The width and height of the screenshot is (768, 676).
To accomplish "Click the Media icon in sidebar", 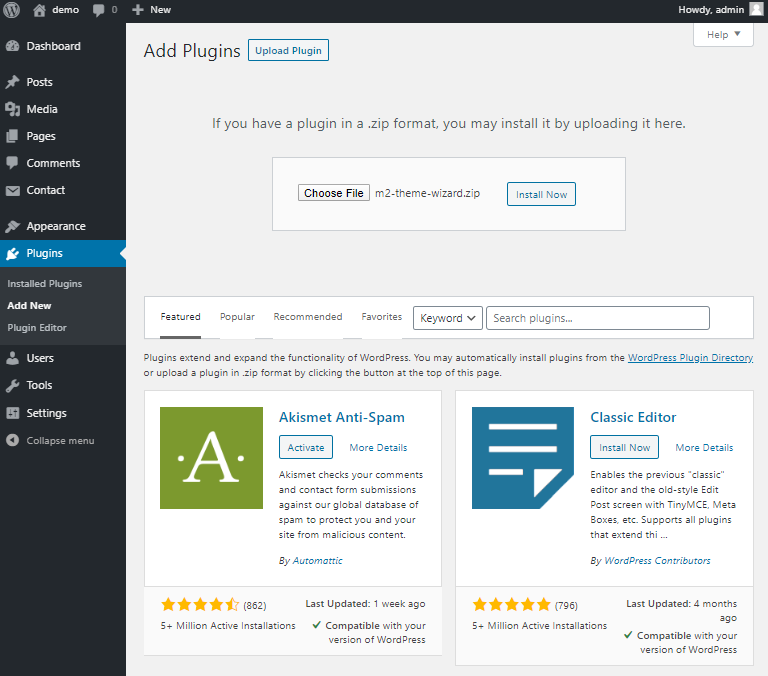I will pyautogui.click(x=12, y=109).
